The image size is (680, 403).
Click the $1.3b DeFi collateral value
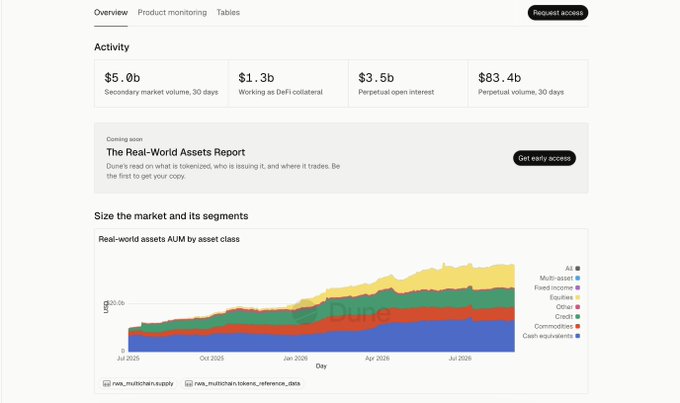point(256,78)
